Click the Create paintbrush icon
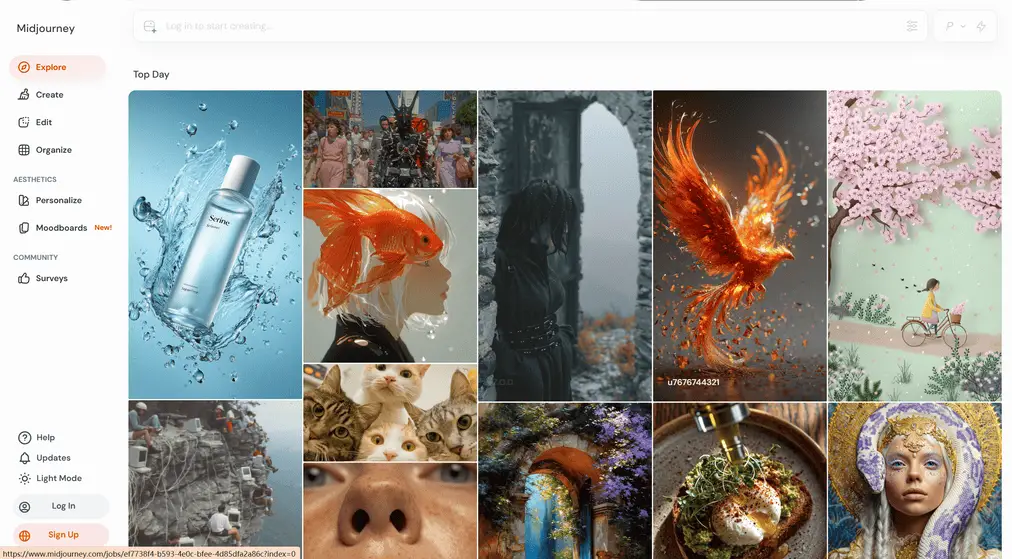Screen dimensions: 1012x559 [24, 95]
